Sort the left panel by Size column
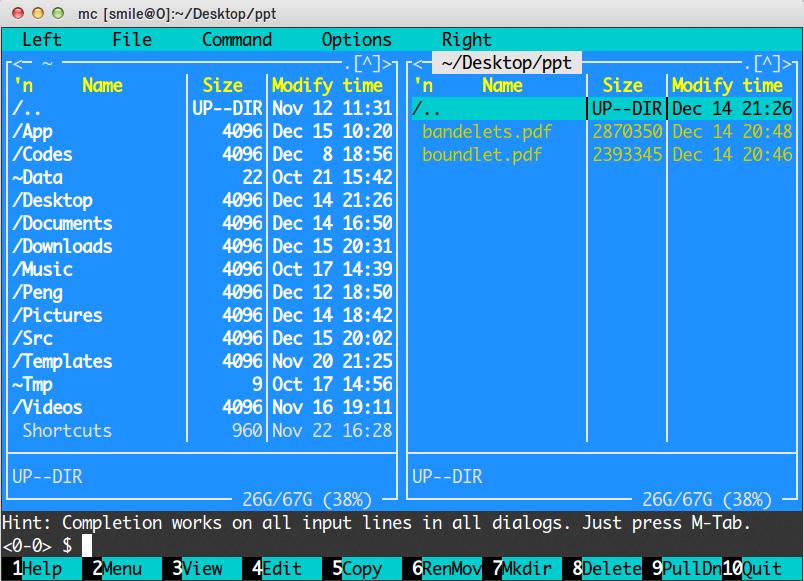804x581 pixels. click(223, 86)
